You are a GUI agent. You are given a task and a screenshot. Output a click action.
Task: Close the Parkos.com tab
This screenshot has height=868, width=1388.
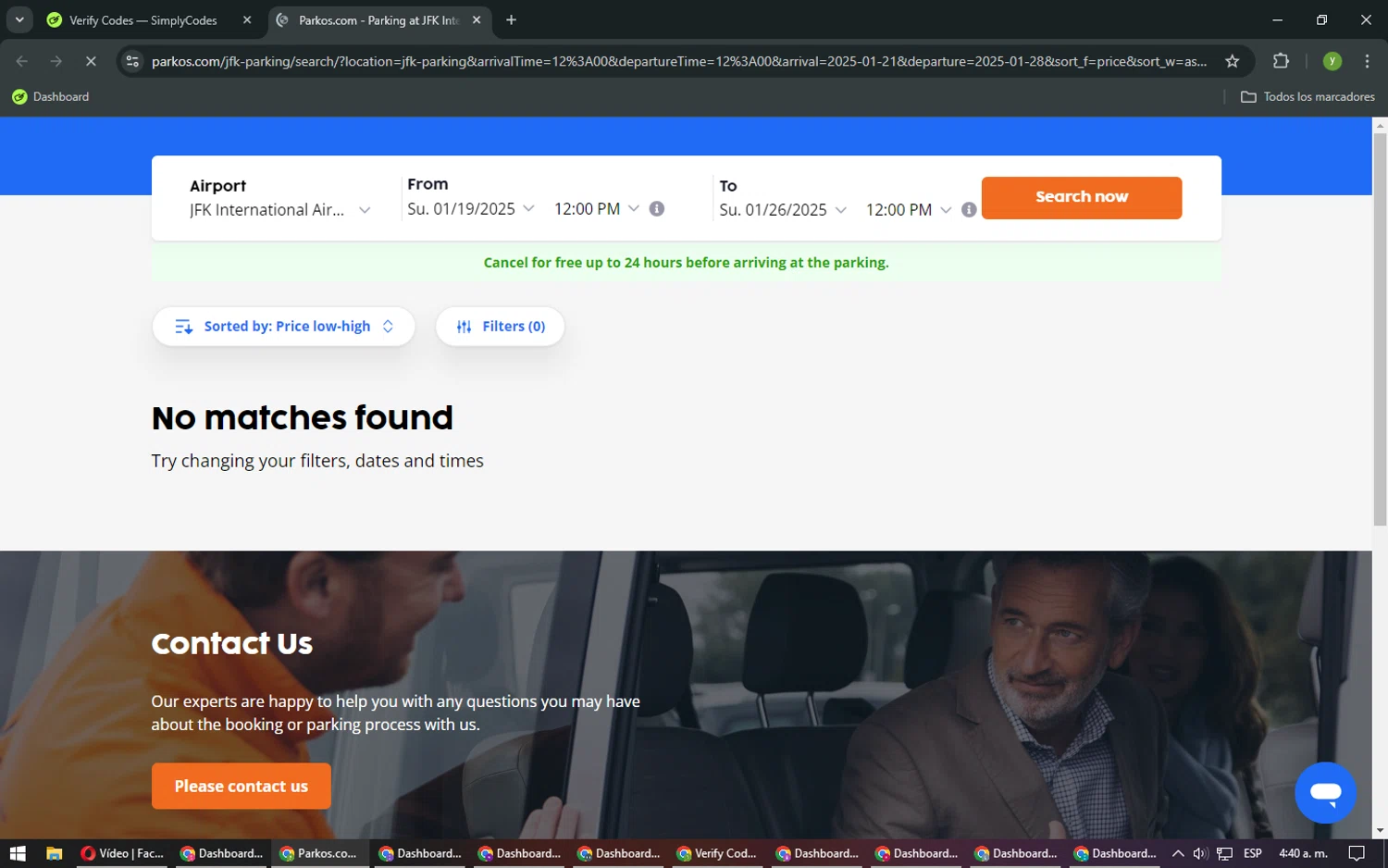click(477, 19)
